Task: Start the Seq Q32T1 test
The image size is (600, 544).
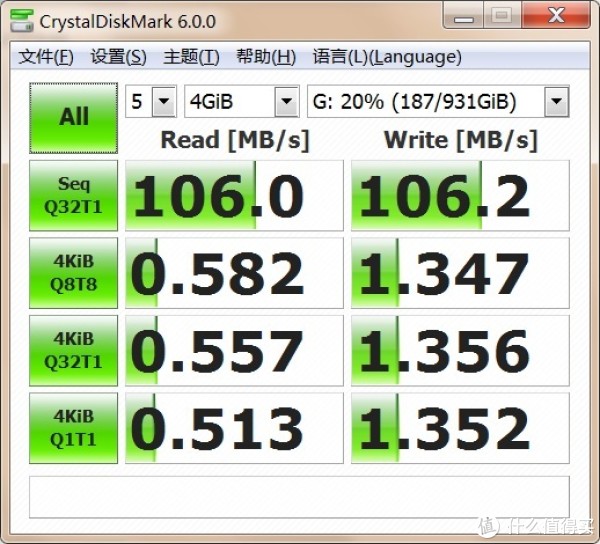Action: 73,195
